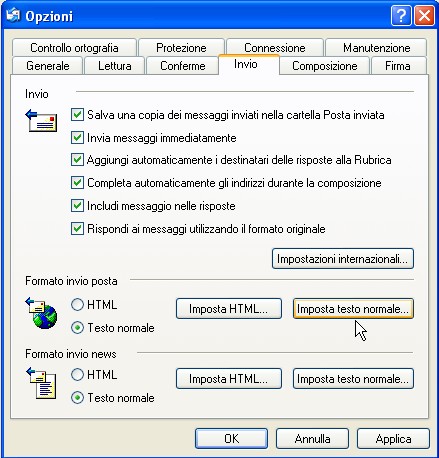This screenshot has height=458, width=439.
Task: Click Imposta testo normale for news
Action: tap(353, 379)
